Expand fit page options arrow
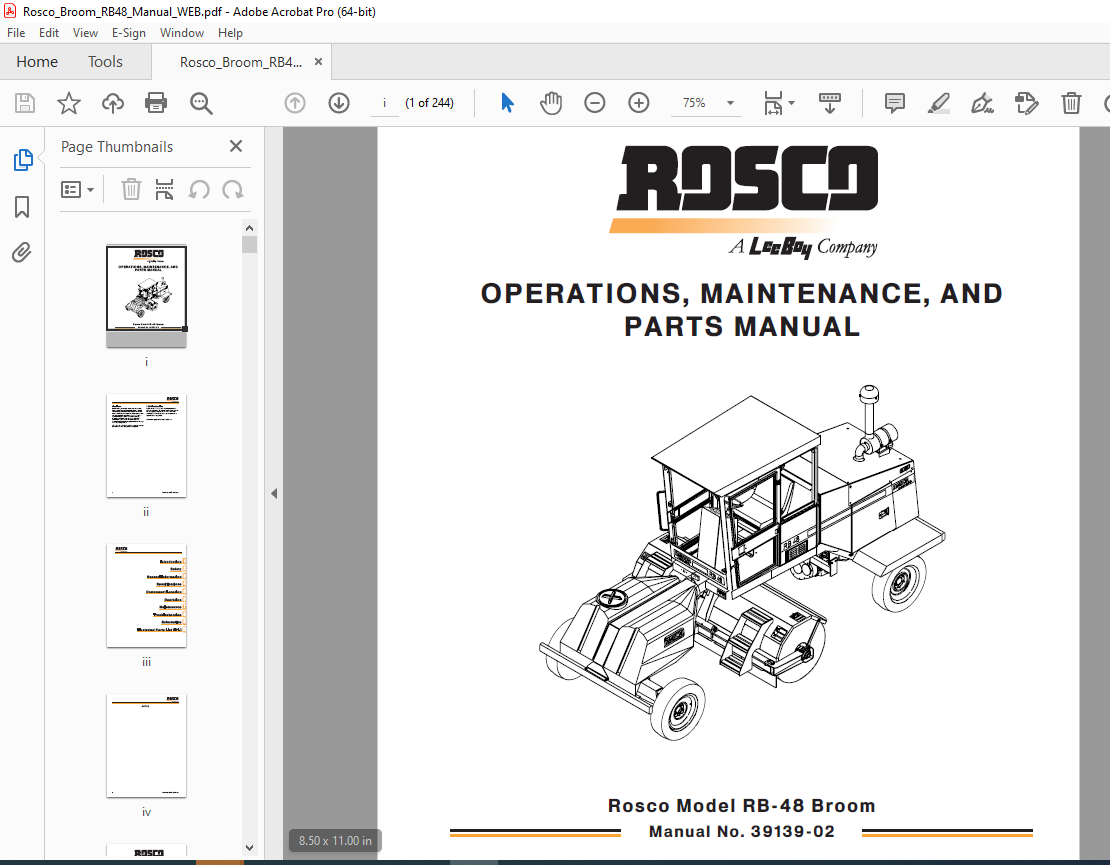Screen dimensions: 1110x865 [791, 103]
